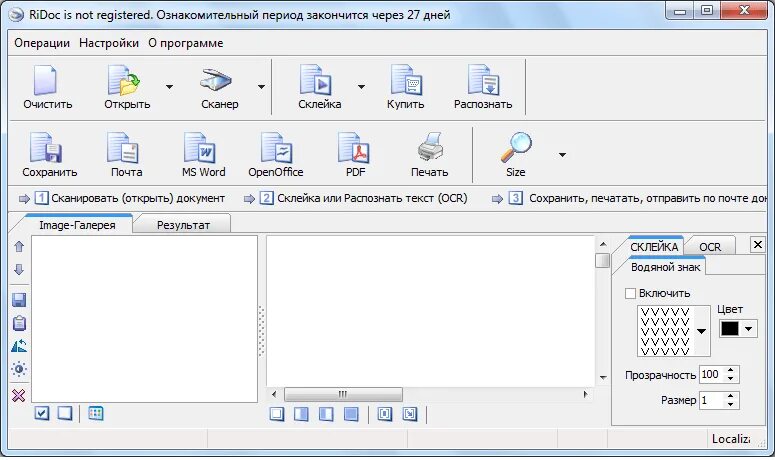Select all images with the checked box icon
Viewport: 775px width, 460px height.
tap(42, 413)
